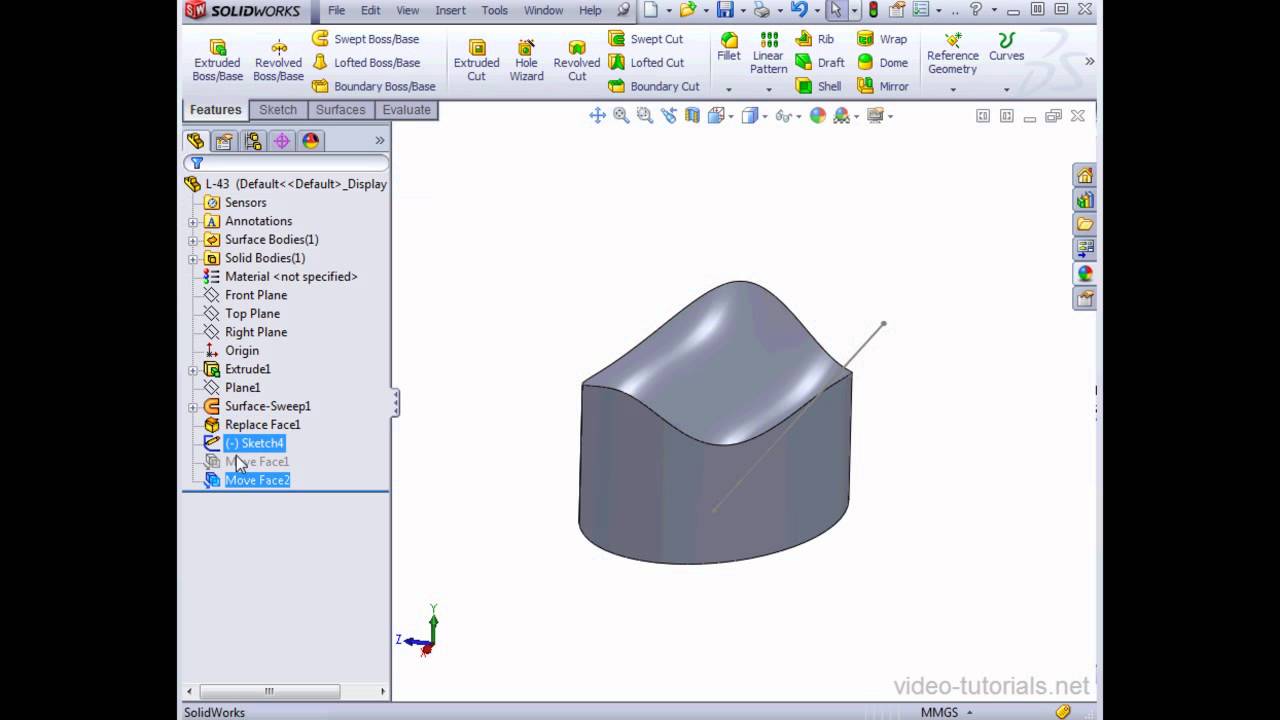Select Front Plane in tree

coord(256,295)
